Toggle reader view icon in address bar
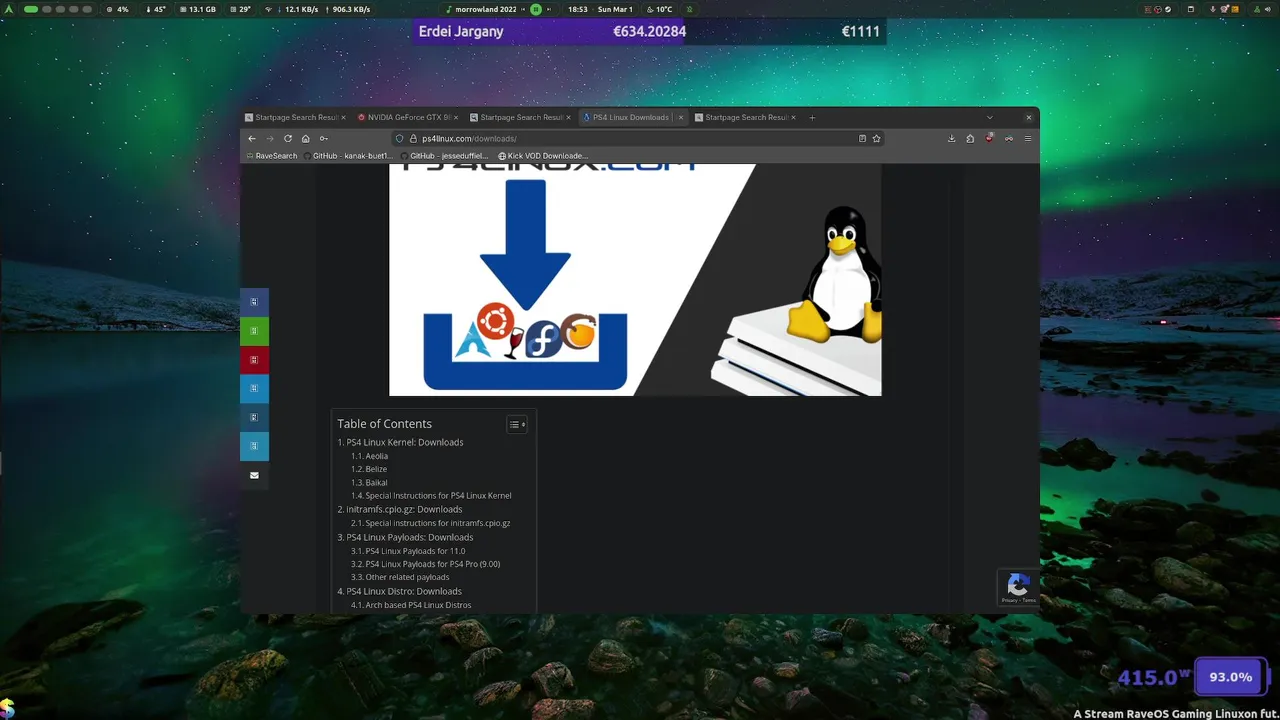This screenshot has height=720, width=1280. (x=862, y=138)
